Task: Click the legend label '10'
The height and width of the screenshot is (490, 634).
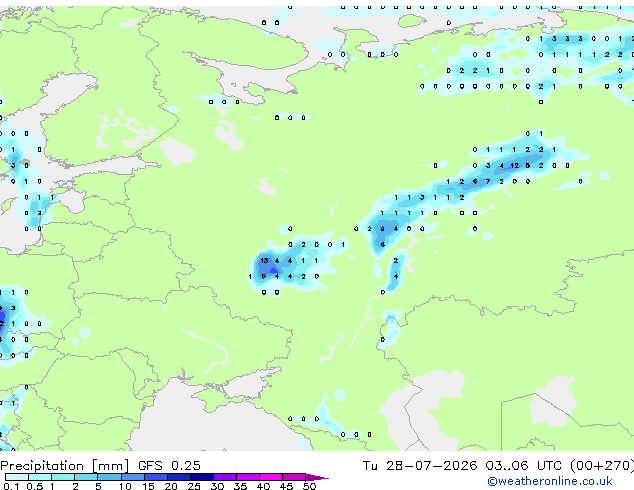Action: (125, 486)
